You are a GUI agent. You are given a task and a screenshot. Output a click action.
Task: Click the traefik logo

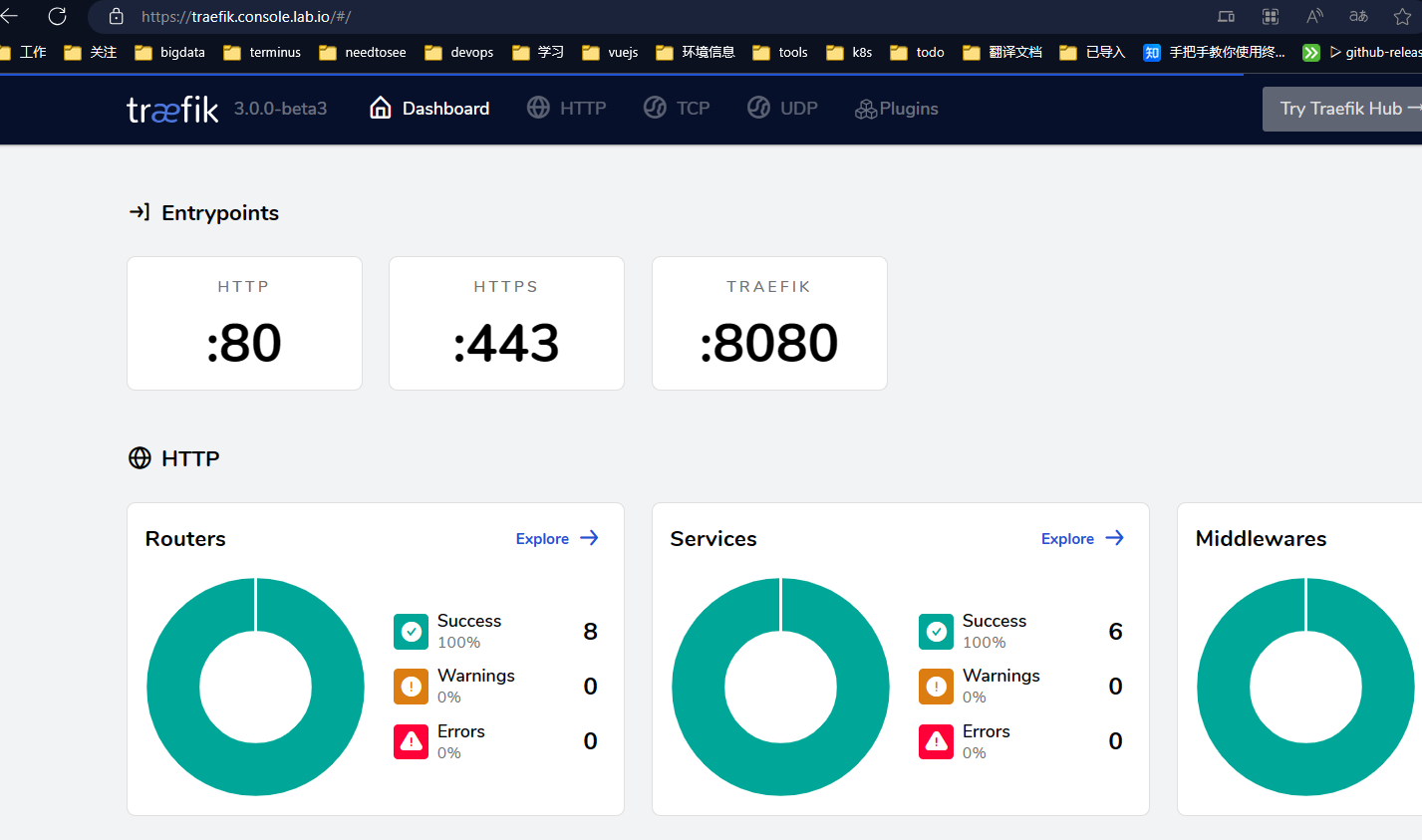pos(172,109)
